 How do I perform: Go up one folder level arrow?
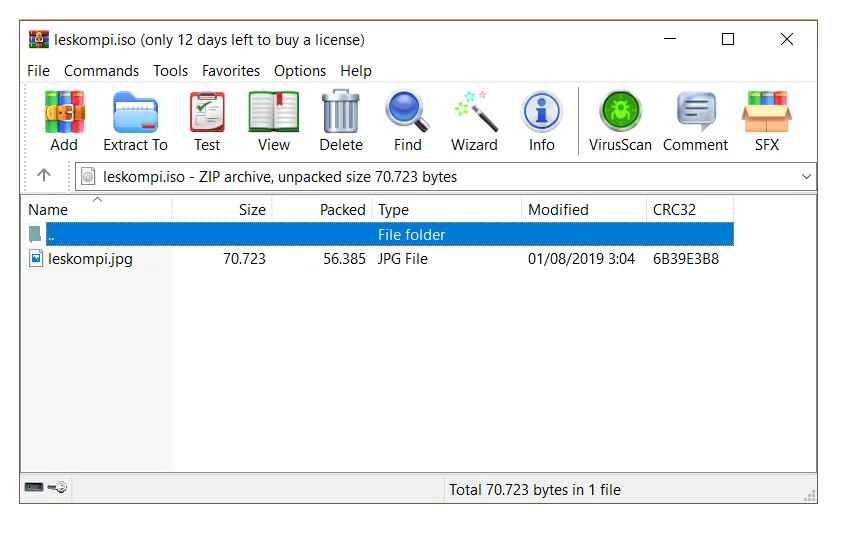click(44, 175)
